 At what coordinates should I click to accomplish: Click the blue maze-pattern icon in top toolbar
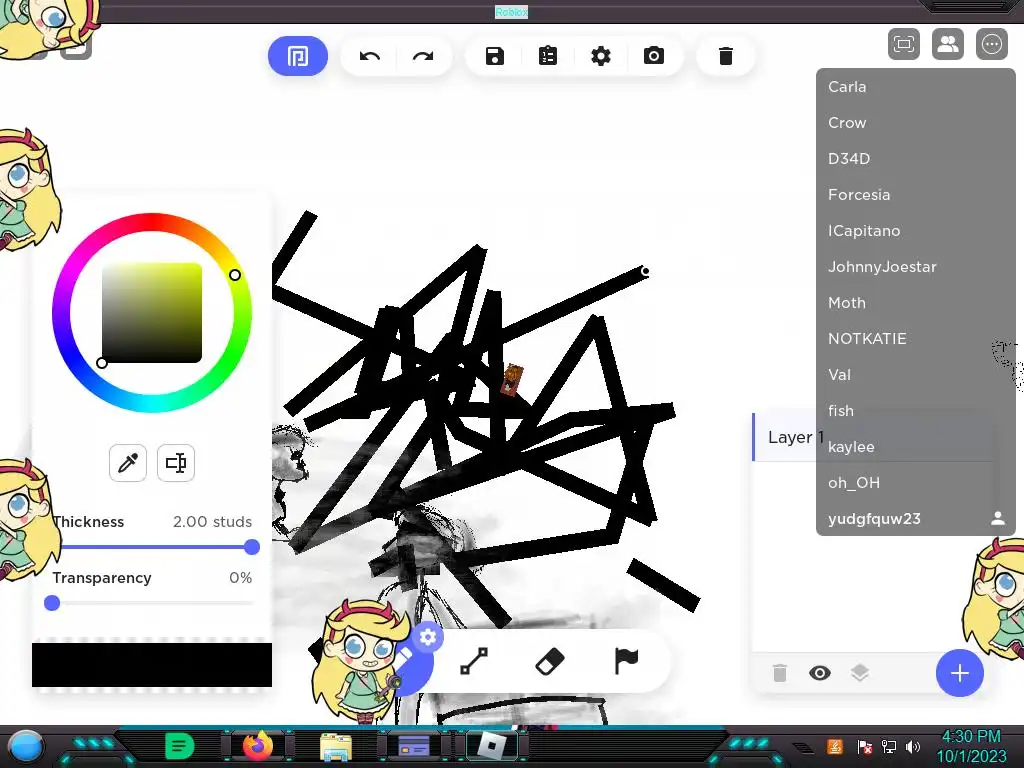coord(298,56)
